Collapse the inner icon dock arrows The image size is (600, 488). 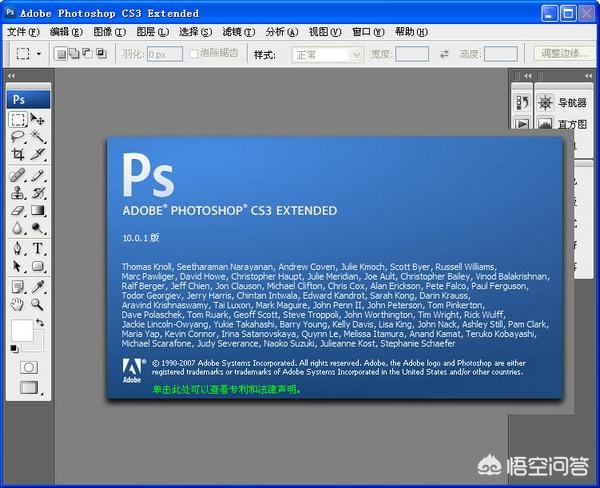click(x=528, y=76)
